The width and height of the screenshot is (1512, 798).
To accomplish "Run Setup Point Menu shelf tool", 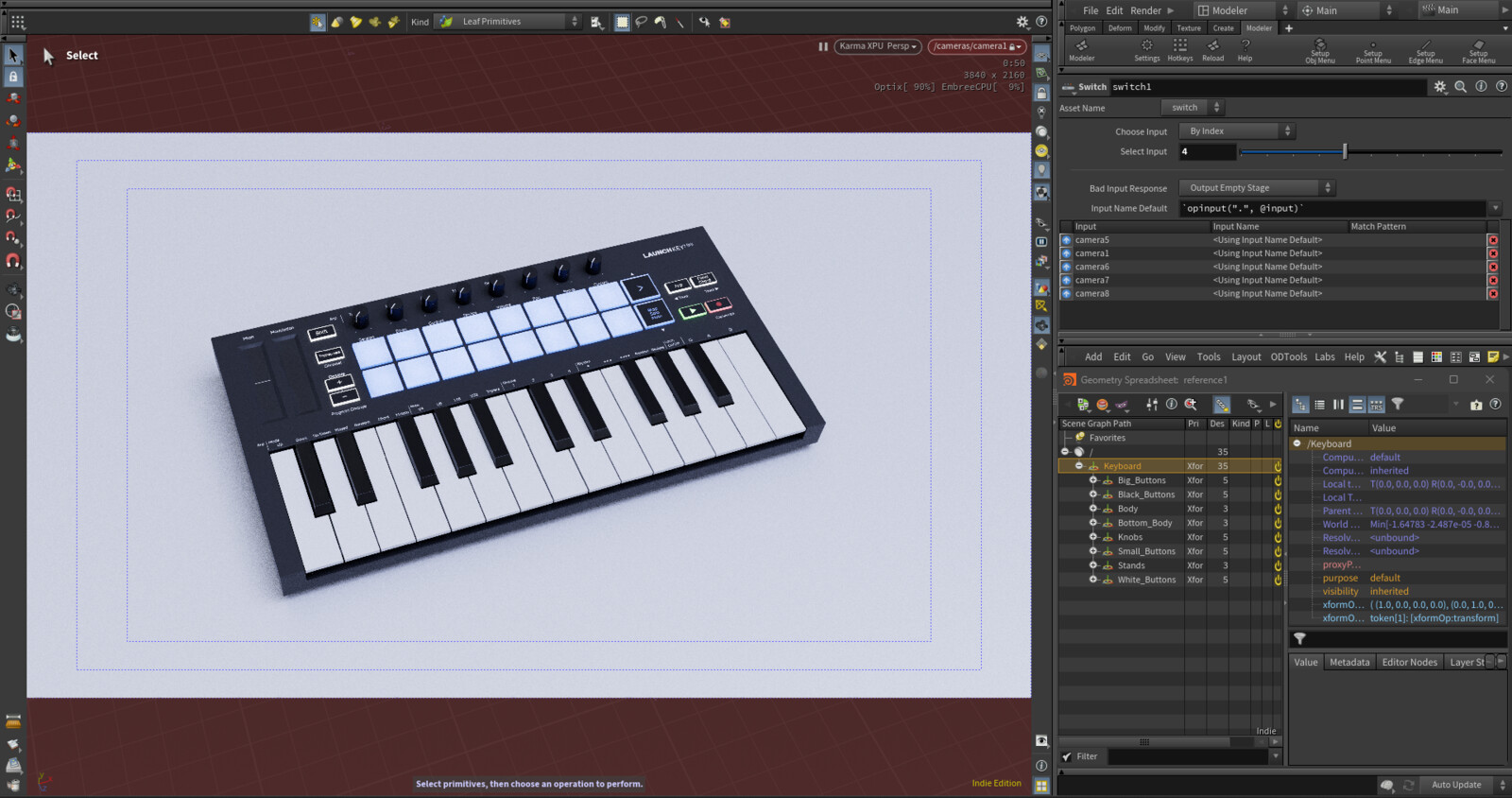I will [1373, 51].
